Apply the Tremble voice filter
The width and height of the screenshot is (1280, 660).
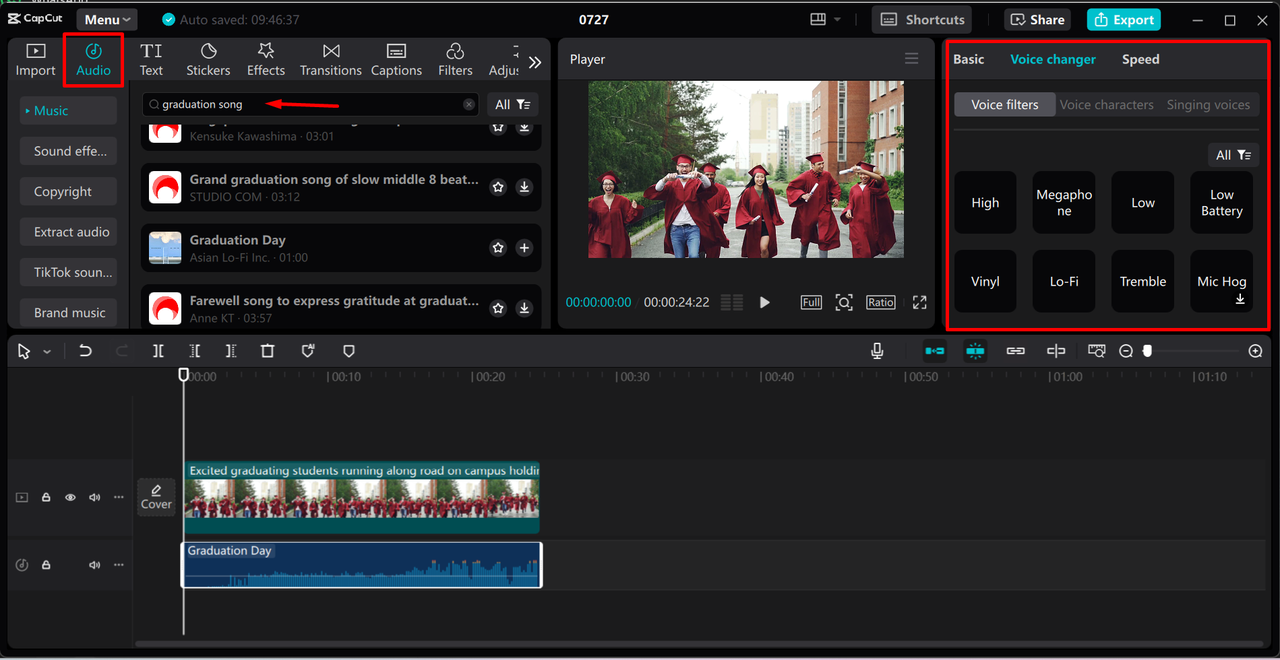tap(1143, 281)
